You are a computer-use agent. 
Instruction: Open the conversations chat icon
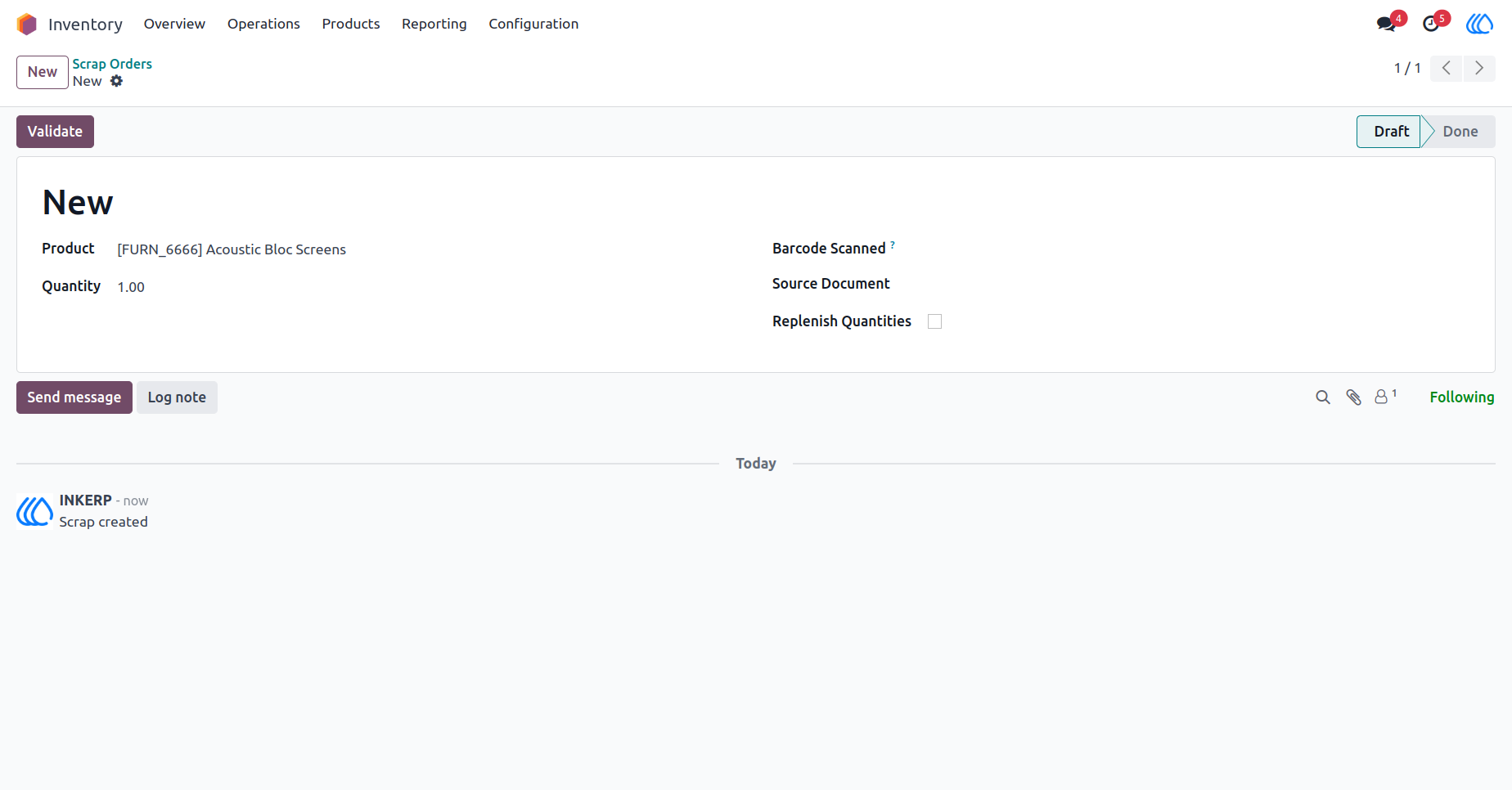tap(1386, 24)
